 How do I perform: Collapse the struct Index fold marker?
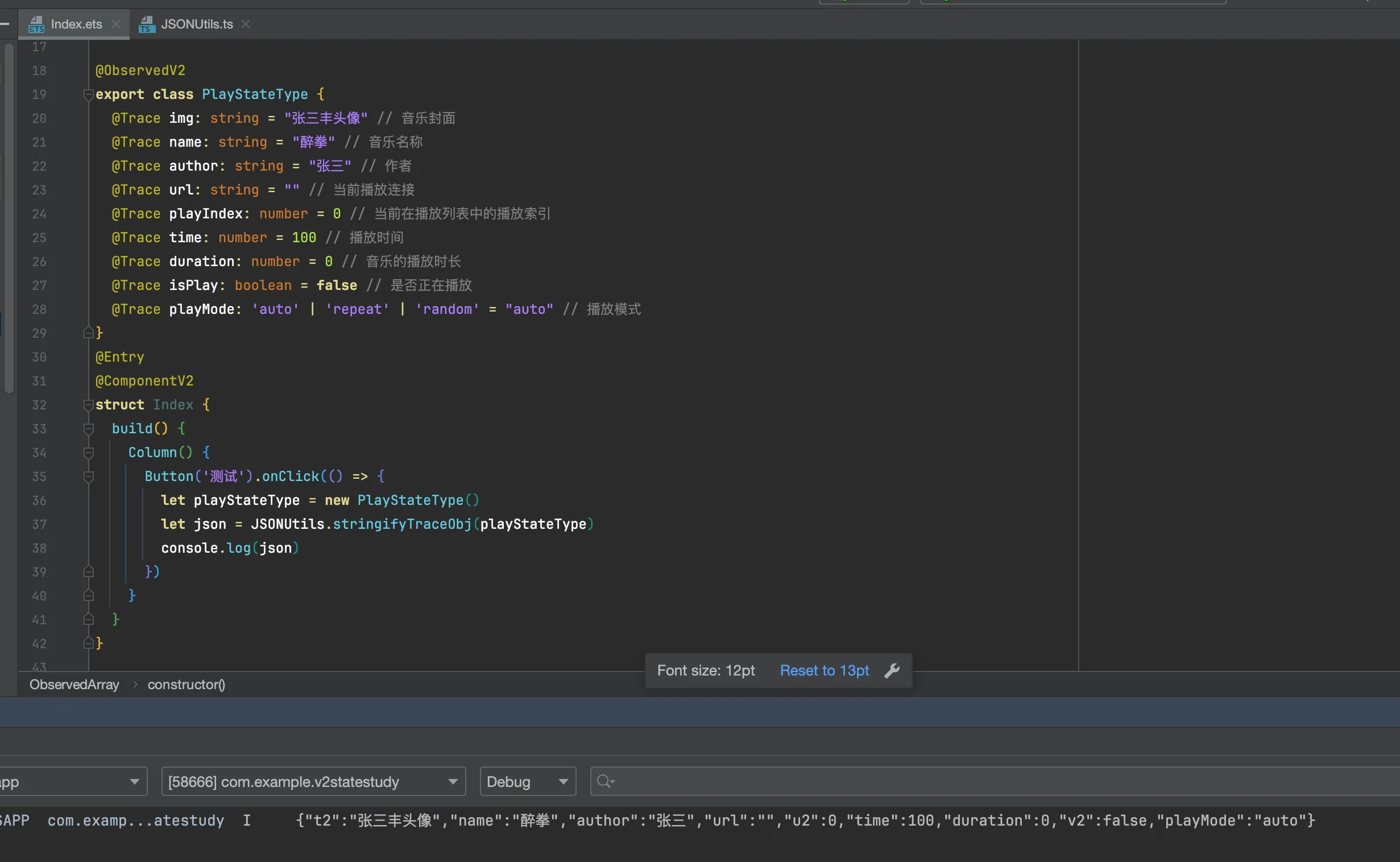coord(88,405)
